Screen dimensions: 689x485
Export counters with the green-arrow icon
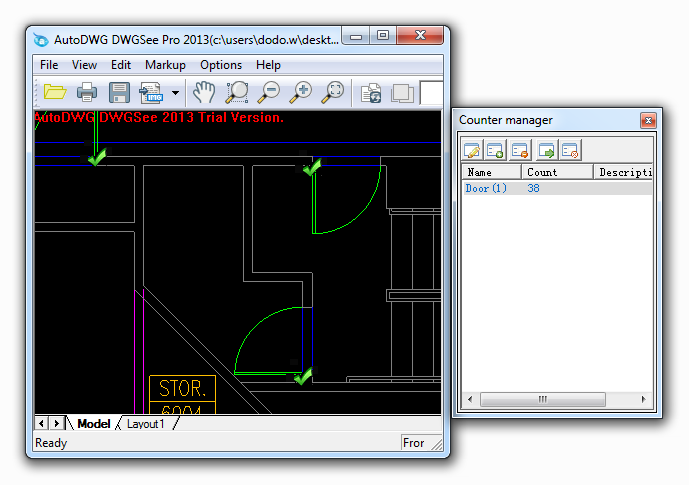click(x=546, y=151)
